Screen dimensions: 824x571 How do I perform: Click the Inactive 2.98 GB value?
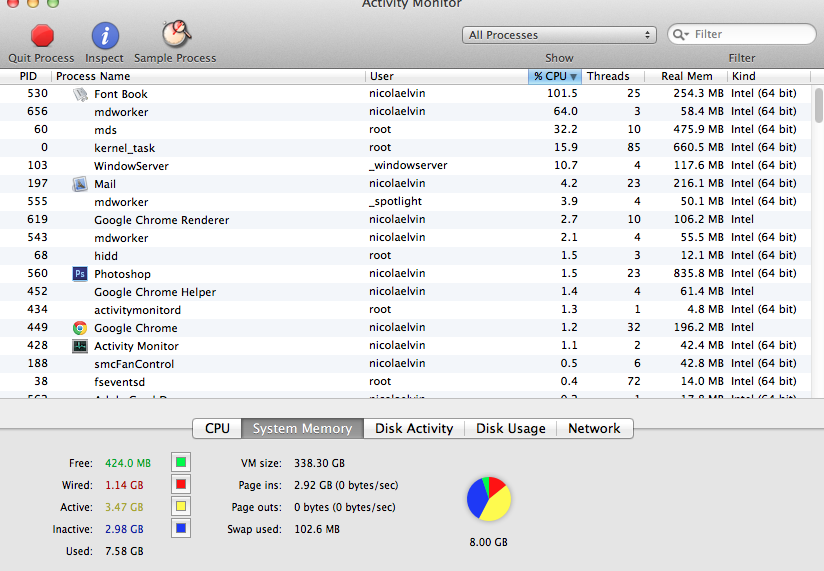click(x=124, y=530)
